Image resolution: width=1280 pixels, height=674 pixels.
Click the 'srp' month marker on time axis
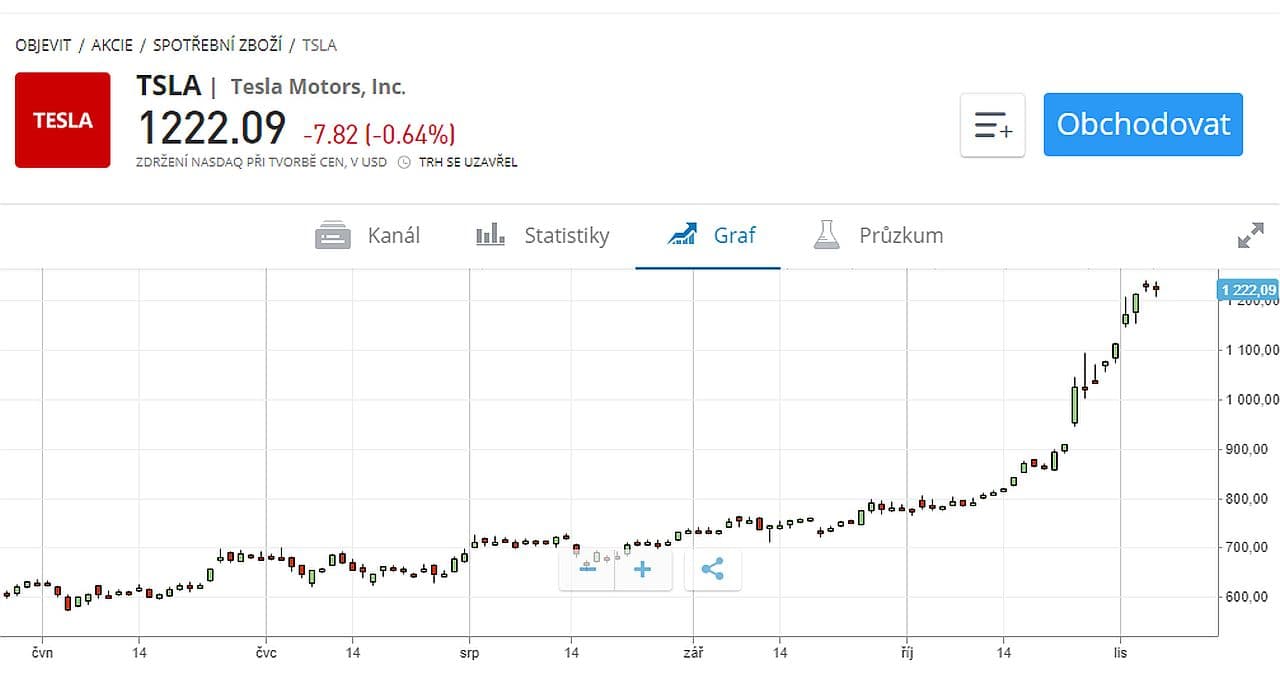click(x=469, y=653)
